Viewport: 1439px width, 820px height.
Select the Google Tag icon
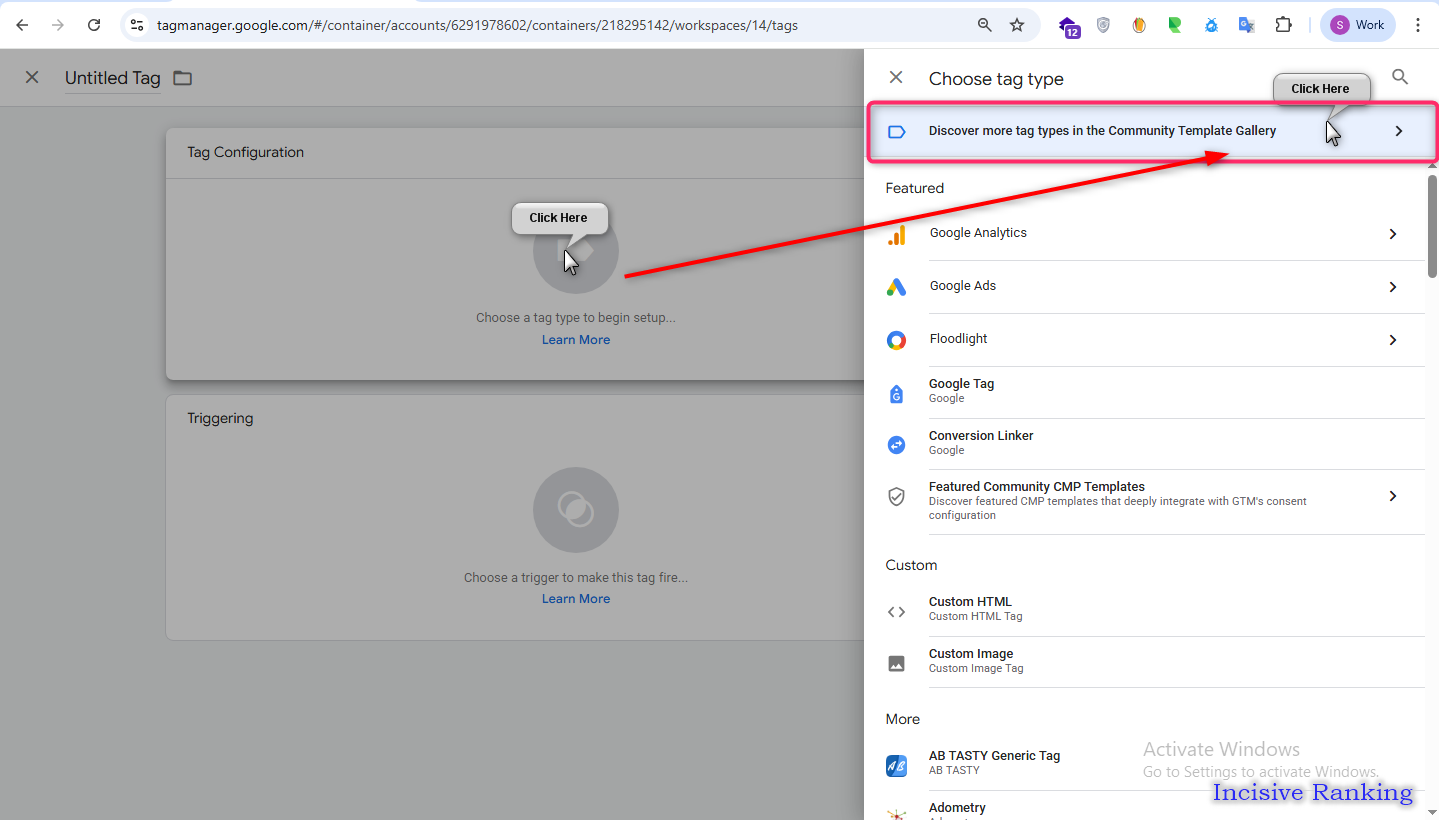pyautogui.click(x=896, y=393)
